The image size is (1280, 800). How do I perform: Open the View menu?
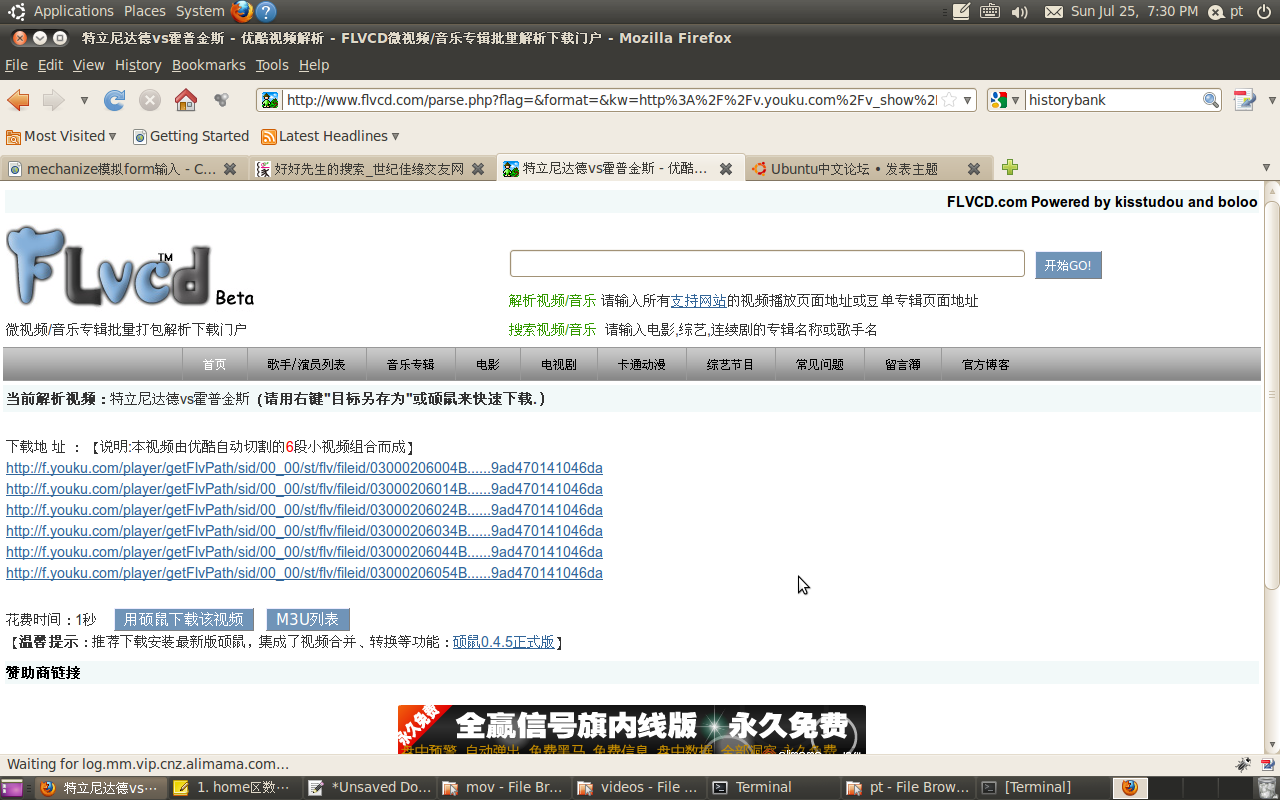point(88,65)
